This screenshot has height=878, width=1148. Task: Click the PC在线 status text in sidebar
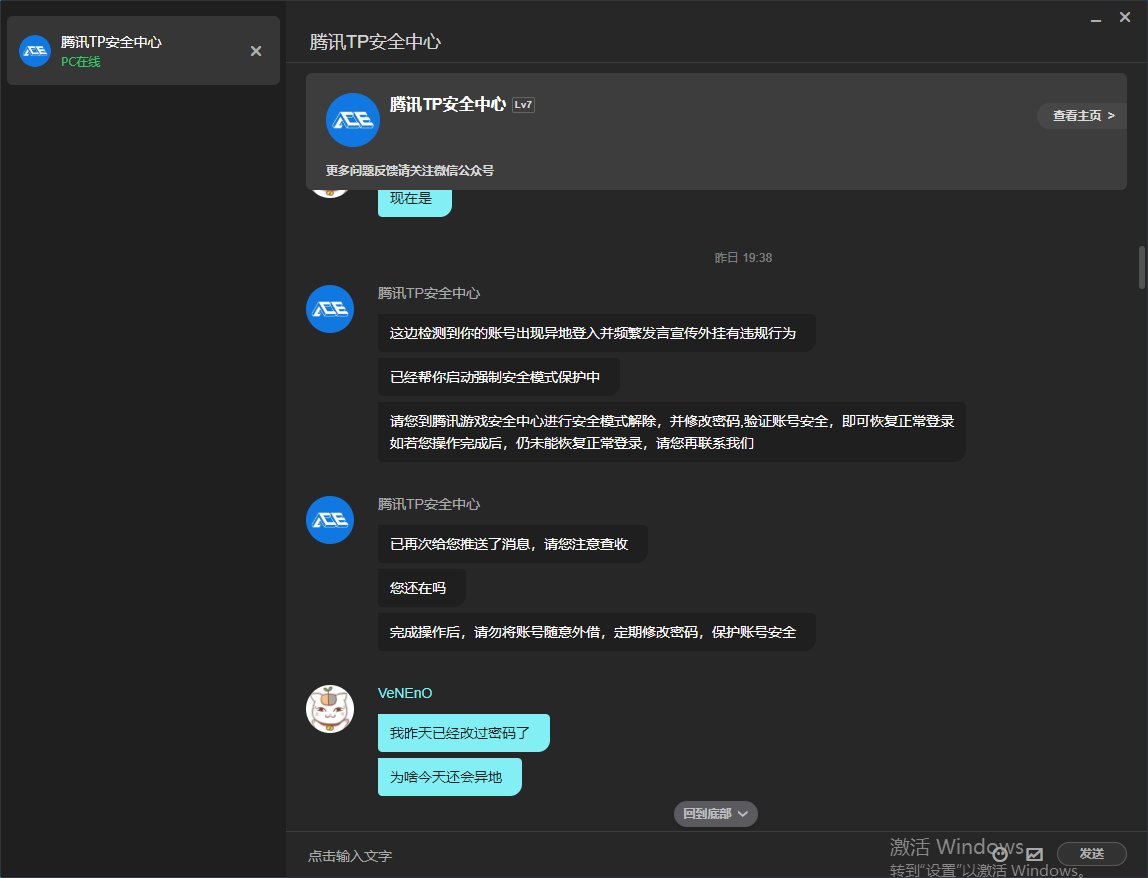pyautogui.click(x=81, y=62)
